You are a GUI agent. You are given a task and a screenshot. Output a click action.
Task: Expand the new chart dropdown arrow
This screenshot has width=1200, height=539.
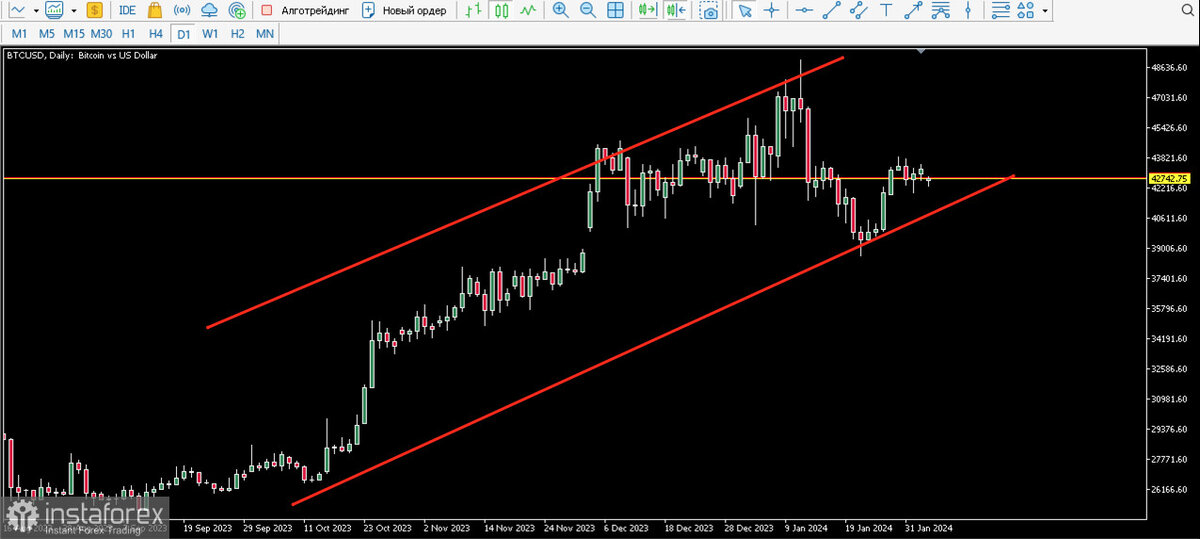click(35, 11)
